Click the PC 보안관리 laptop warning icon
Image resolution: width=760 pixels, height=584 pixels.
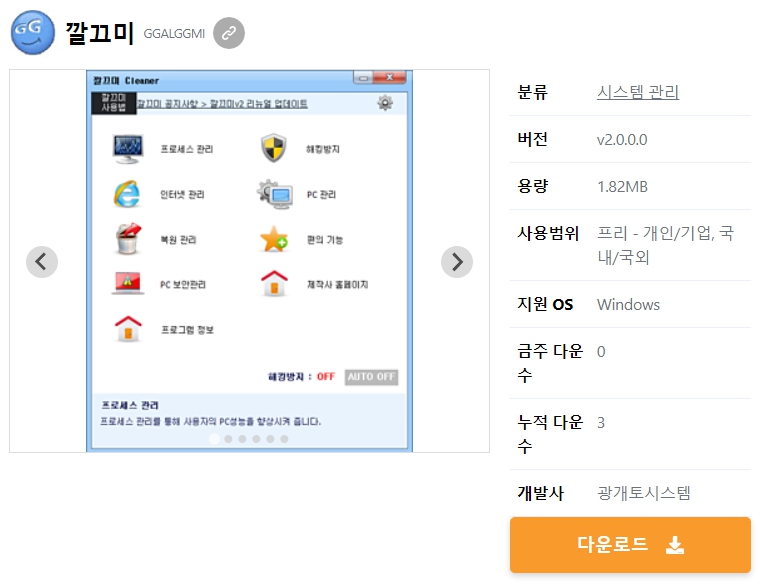(x=127, y=284)
